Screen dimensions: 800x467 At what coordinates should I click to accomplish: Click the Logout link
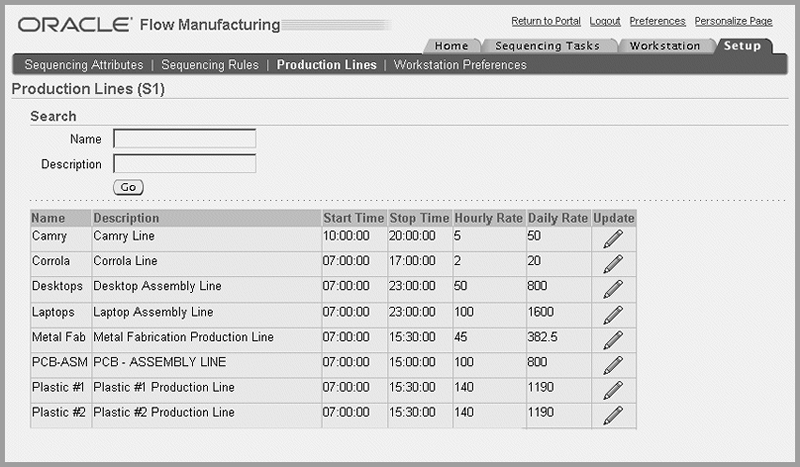tap(605, 21)
